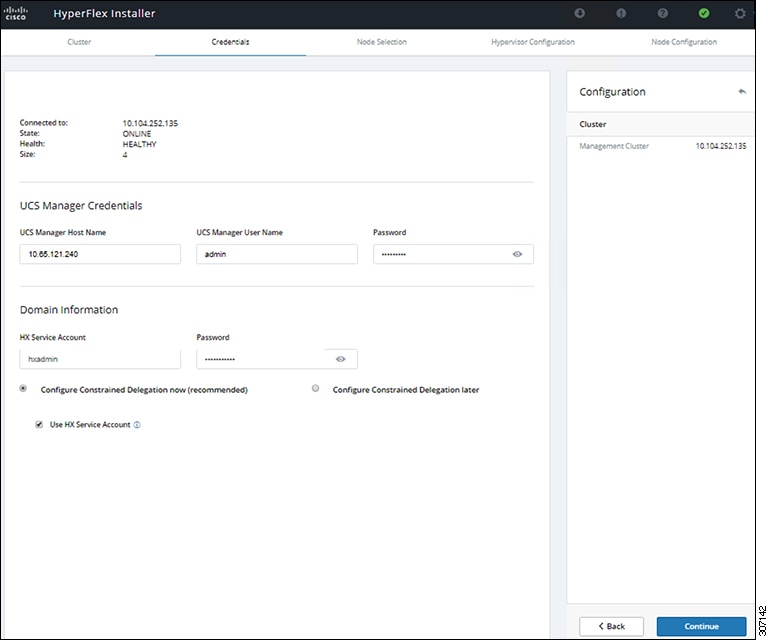Focus the HX Service Account field

[x=100, y=359]
